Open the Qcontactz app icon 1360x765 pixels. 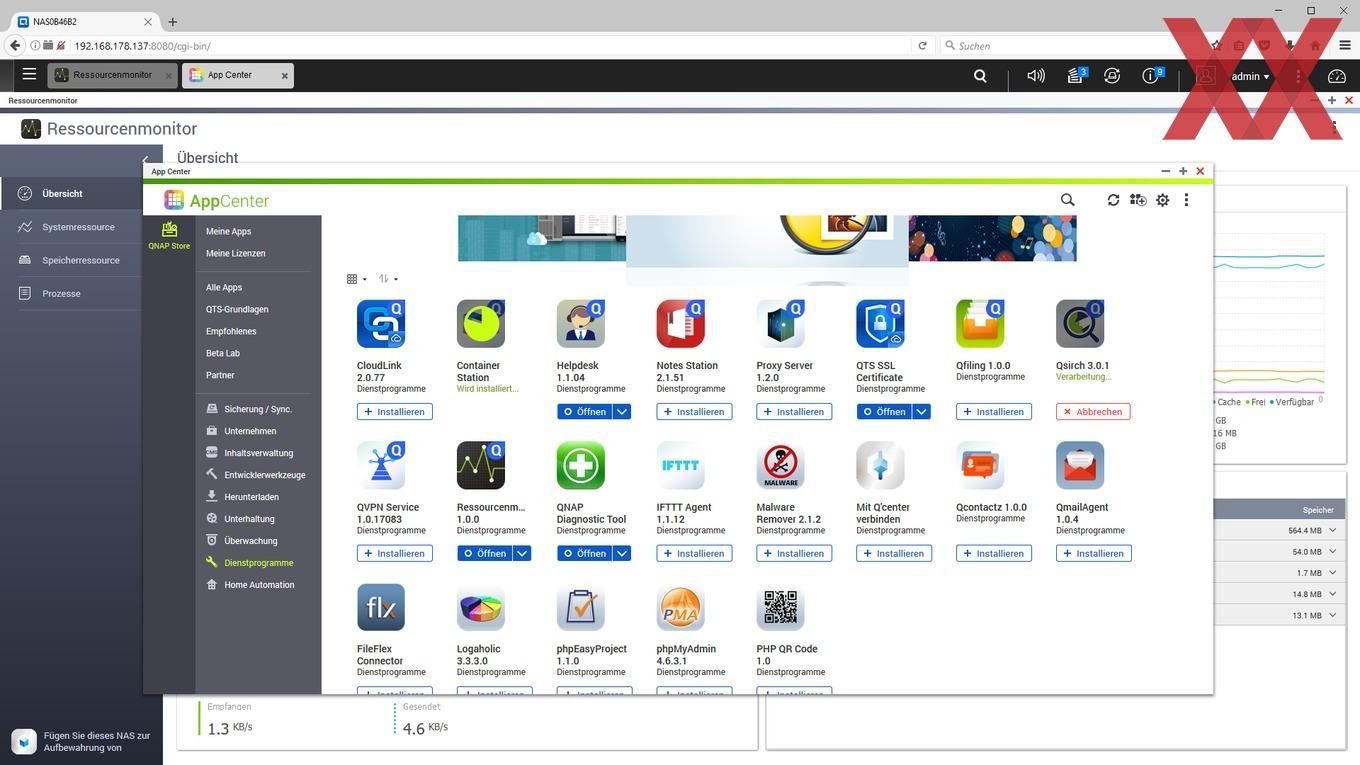point(980,466)
